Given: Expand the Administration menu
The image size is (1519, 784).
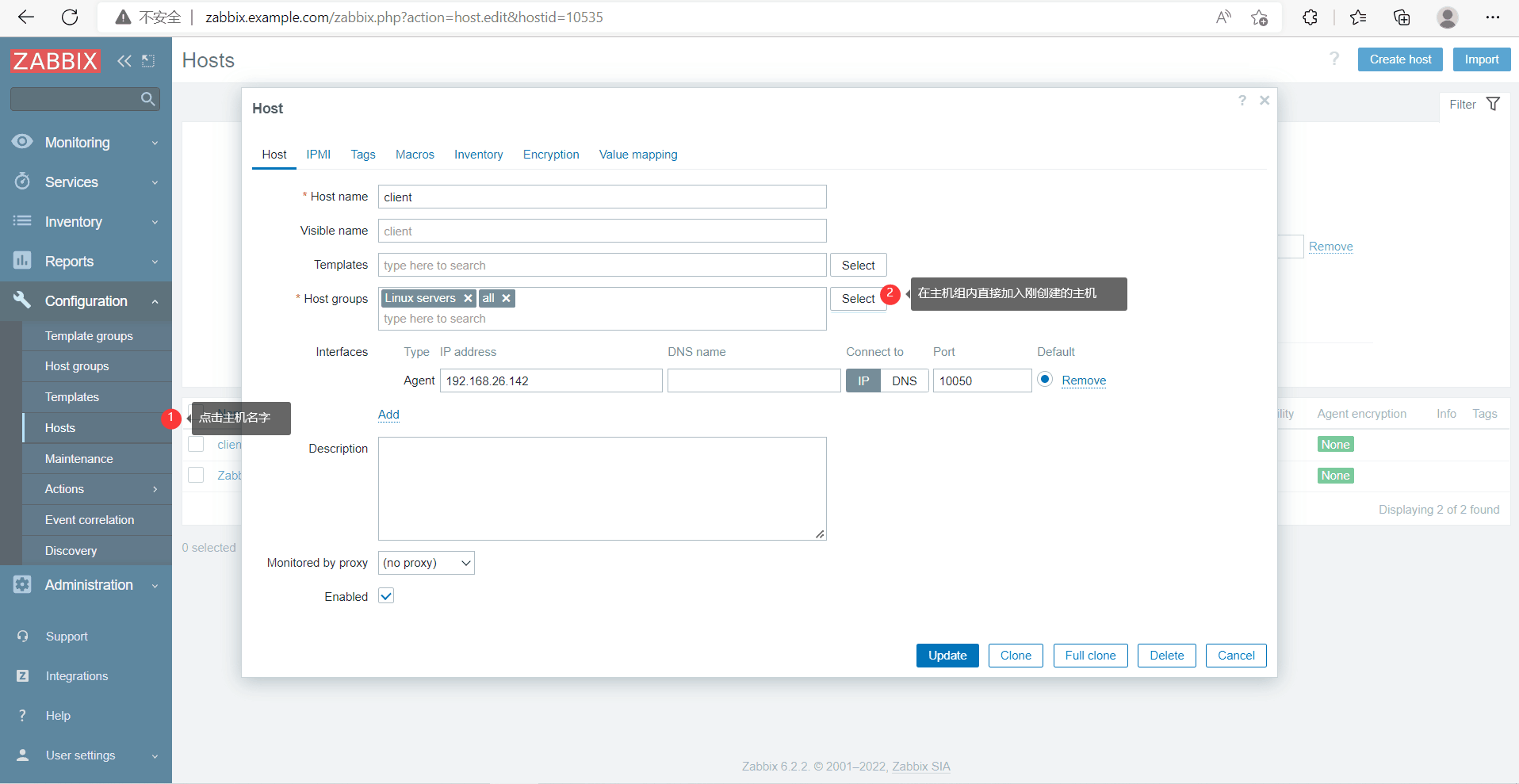Looking at the screenshot, I should pos(155,585).
